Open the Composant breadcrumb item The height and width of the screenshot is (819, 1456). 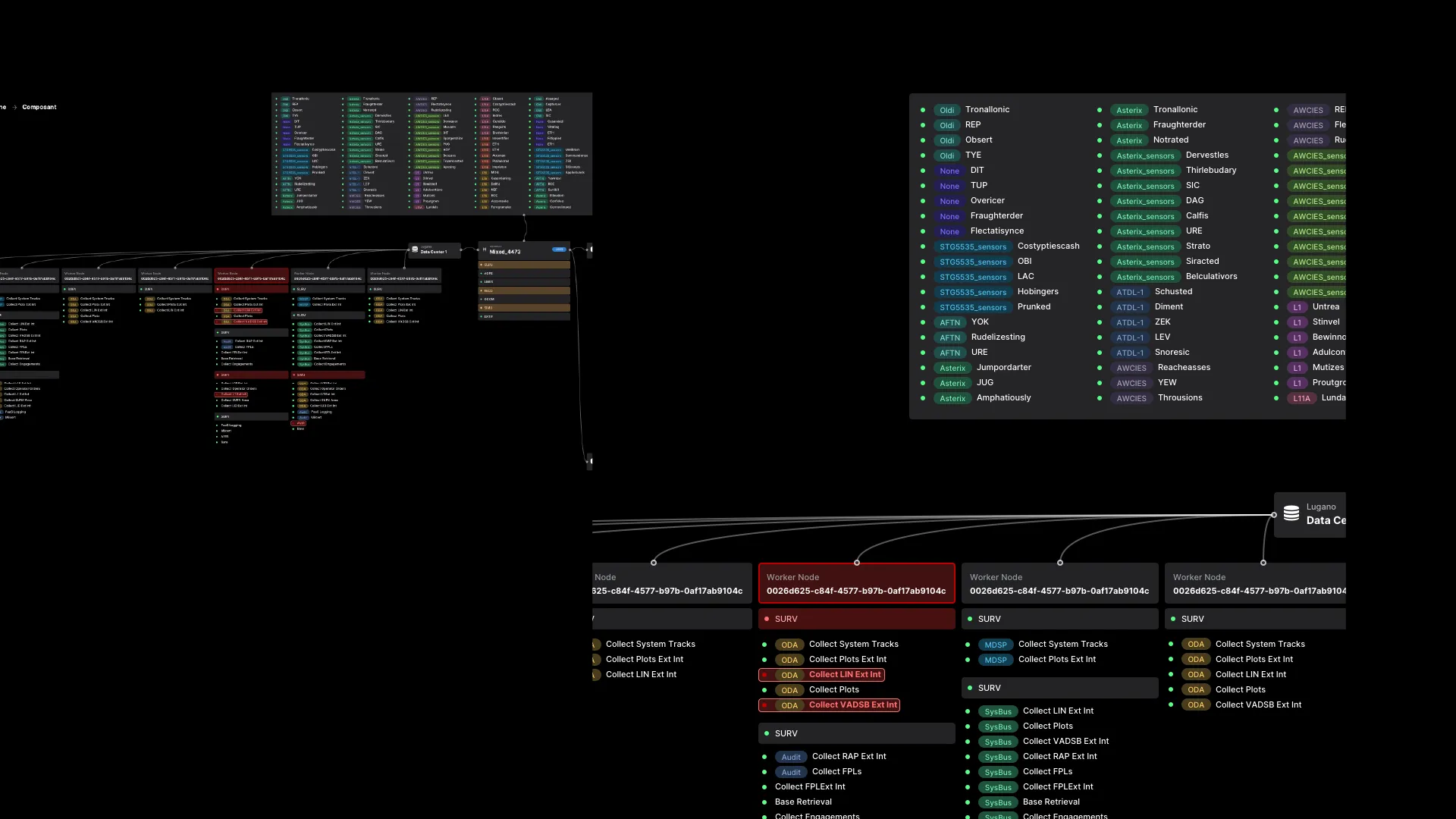pos(39,107)
